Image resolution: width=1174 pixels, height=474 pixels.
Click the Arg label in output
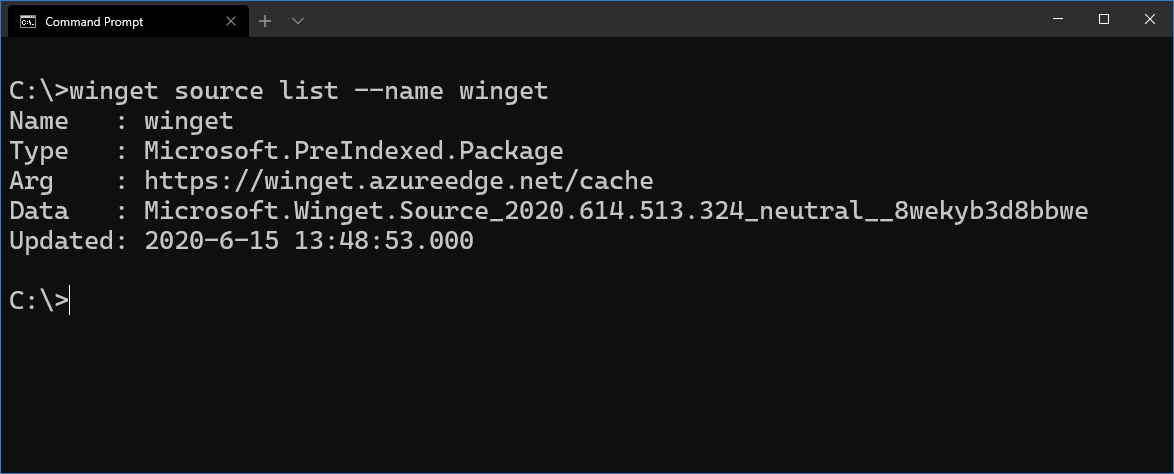click(31, 181)
